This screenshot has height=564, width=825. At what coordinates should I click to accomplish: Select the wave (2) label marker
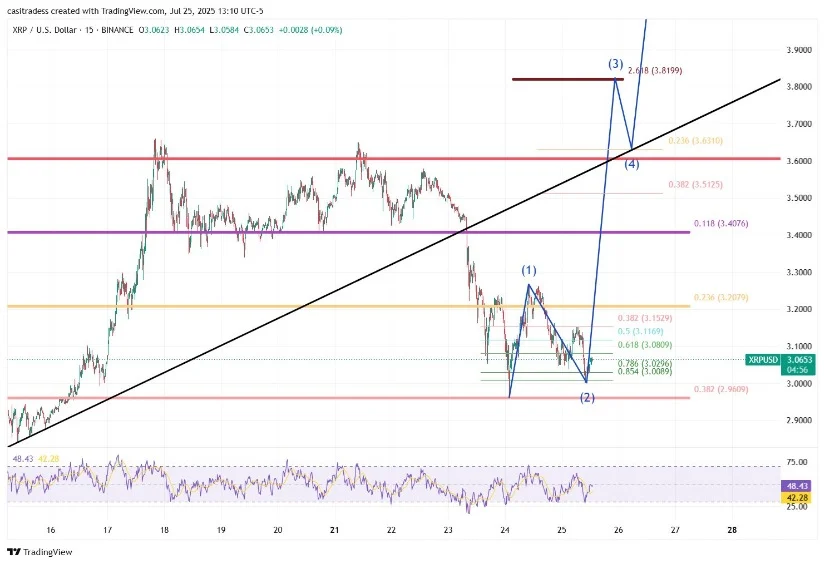(588, 398)
